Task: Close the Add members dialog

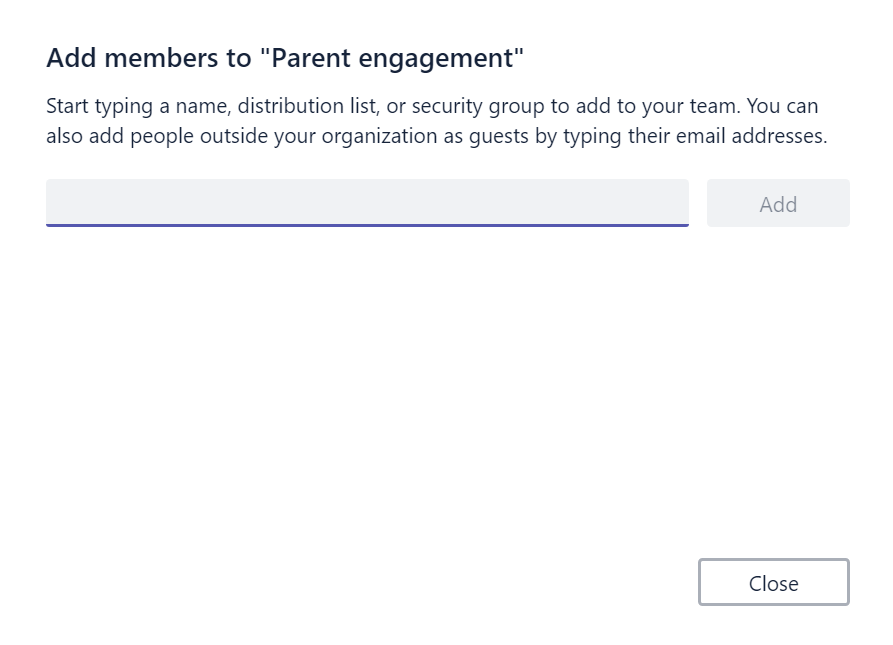Action: coord(773,583)
